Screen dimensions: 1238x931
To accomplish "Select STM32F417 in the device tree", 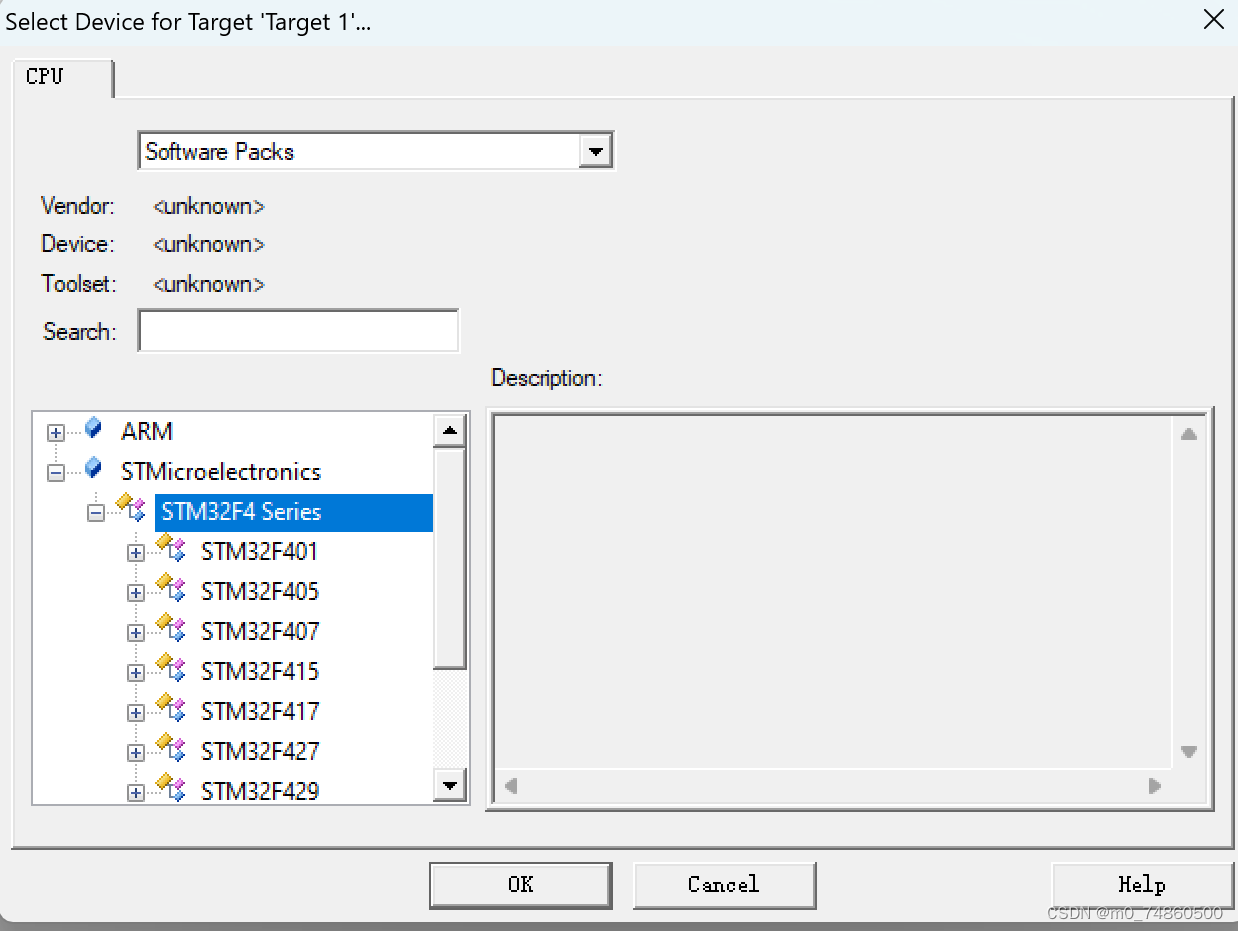I will tap(260, 711).
